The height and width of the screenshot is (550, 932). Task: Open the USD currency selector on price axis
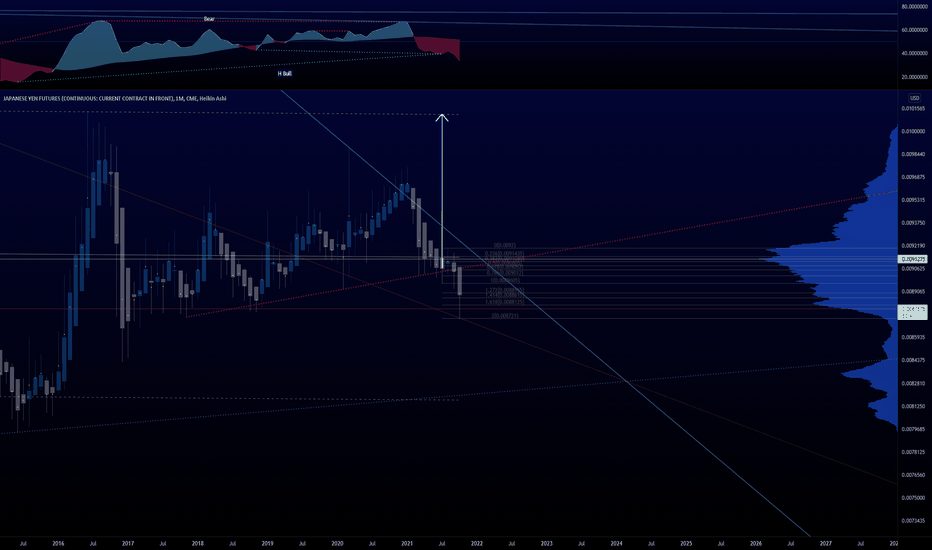(914, 98)
